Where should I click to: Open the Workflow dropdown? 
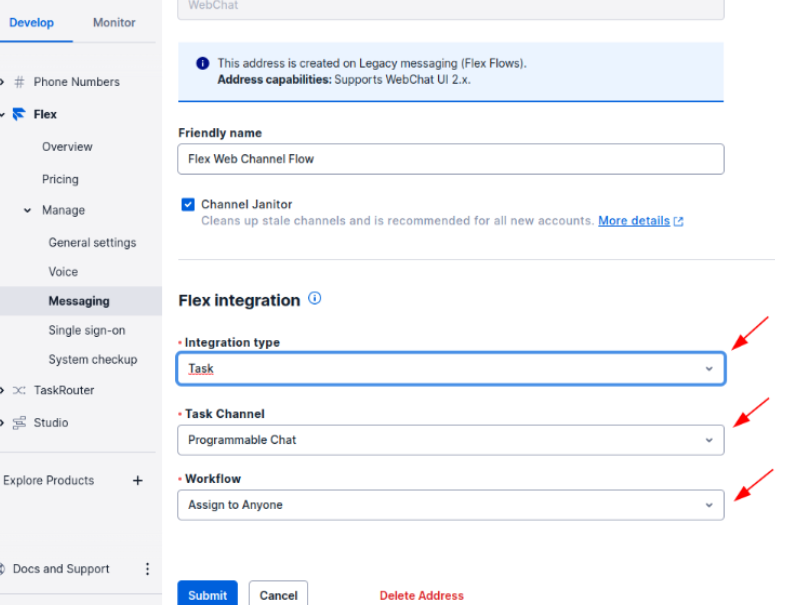click(451, 505)
